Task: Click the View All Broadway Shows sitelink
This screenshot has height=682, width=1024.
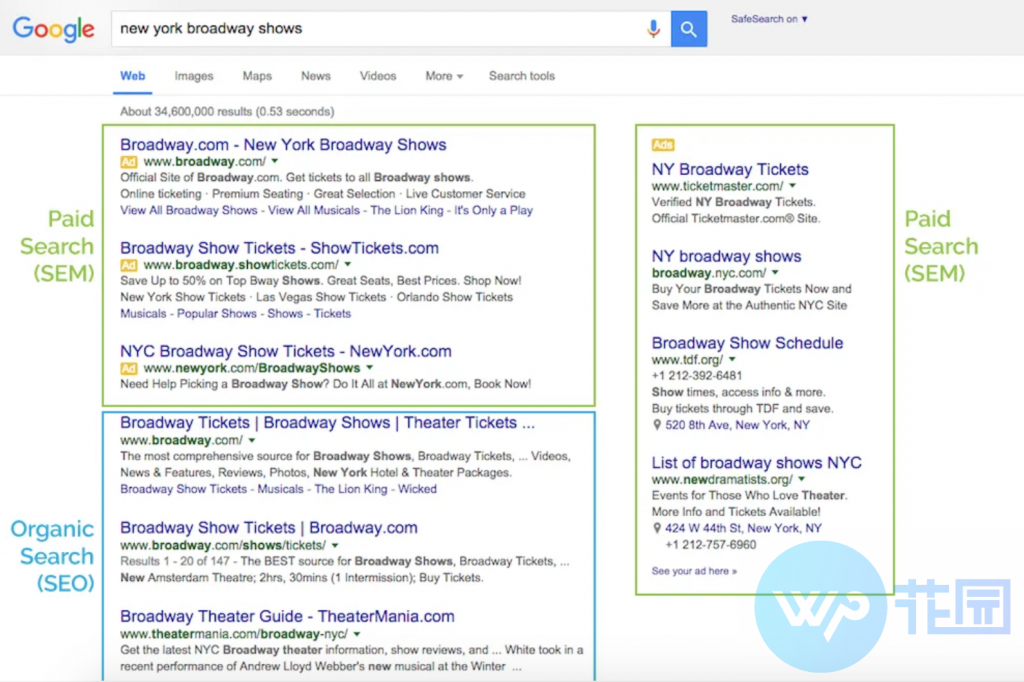Action: pyautogui.click(x=188, y=210)
